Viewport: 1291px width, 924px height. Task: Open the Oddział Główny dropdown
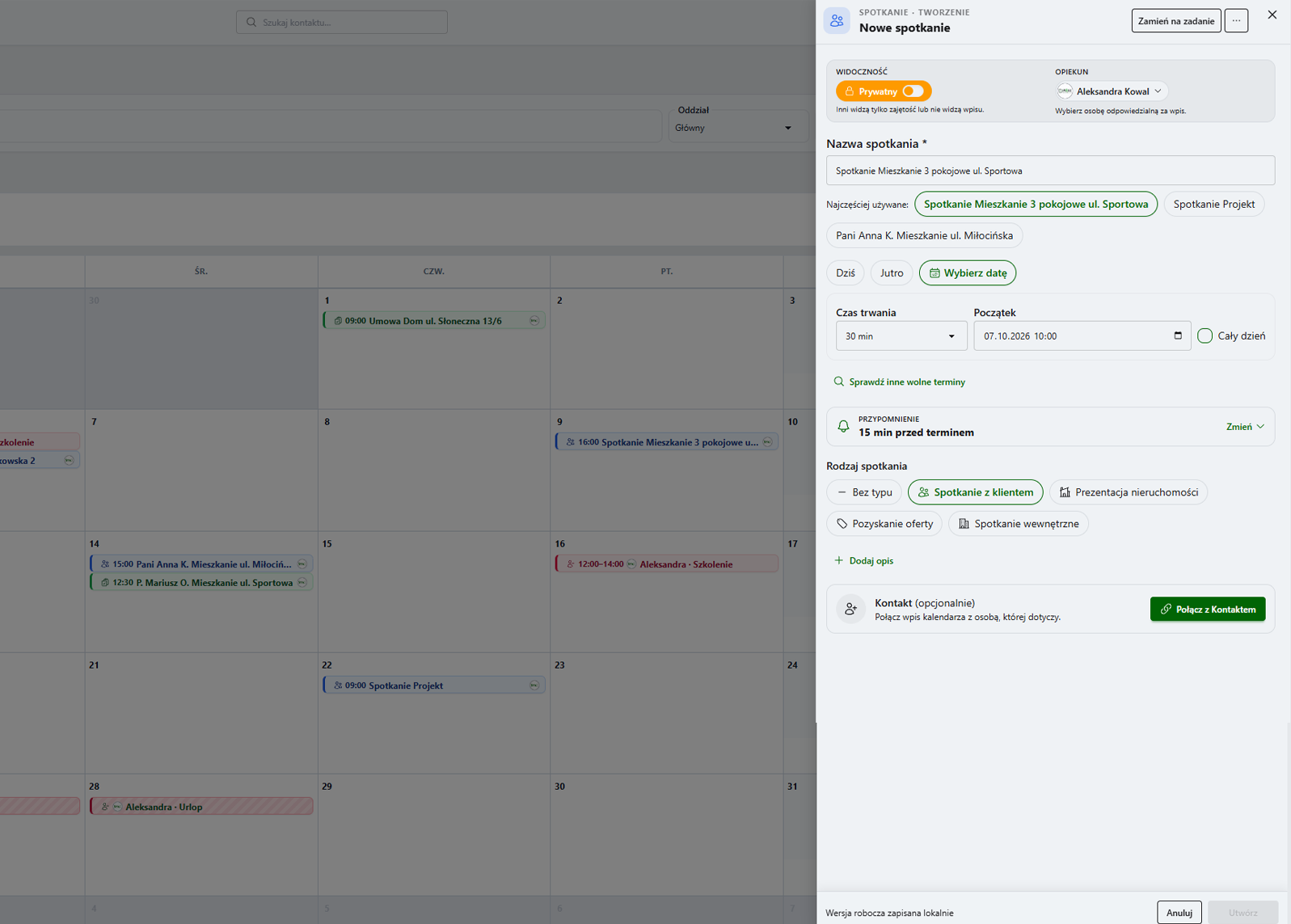pyautogui.click(x=737, y=128)
